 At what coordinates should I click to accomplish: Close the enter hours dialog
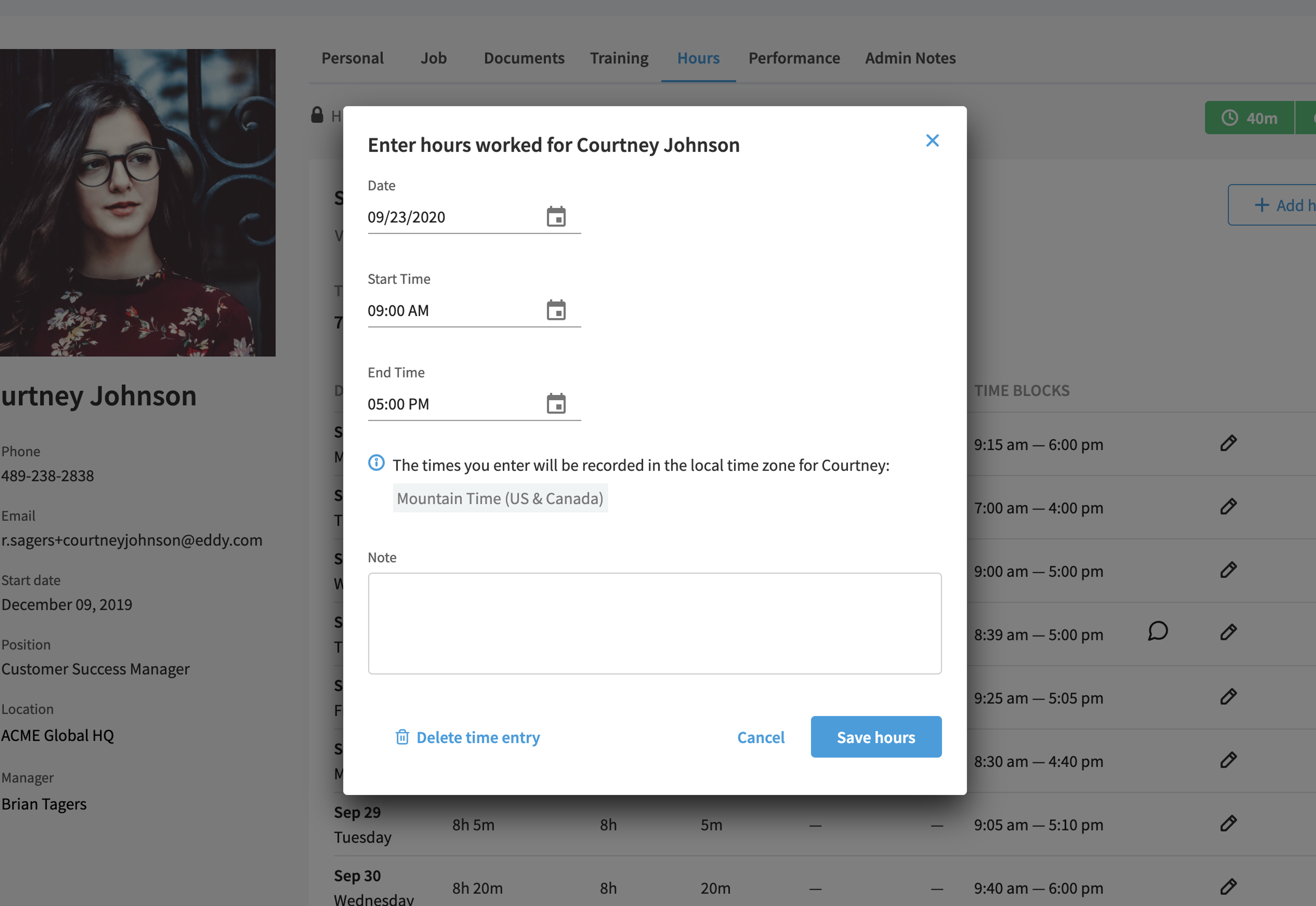[932, 141]
